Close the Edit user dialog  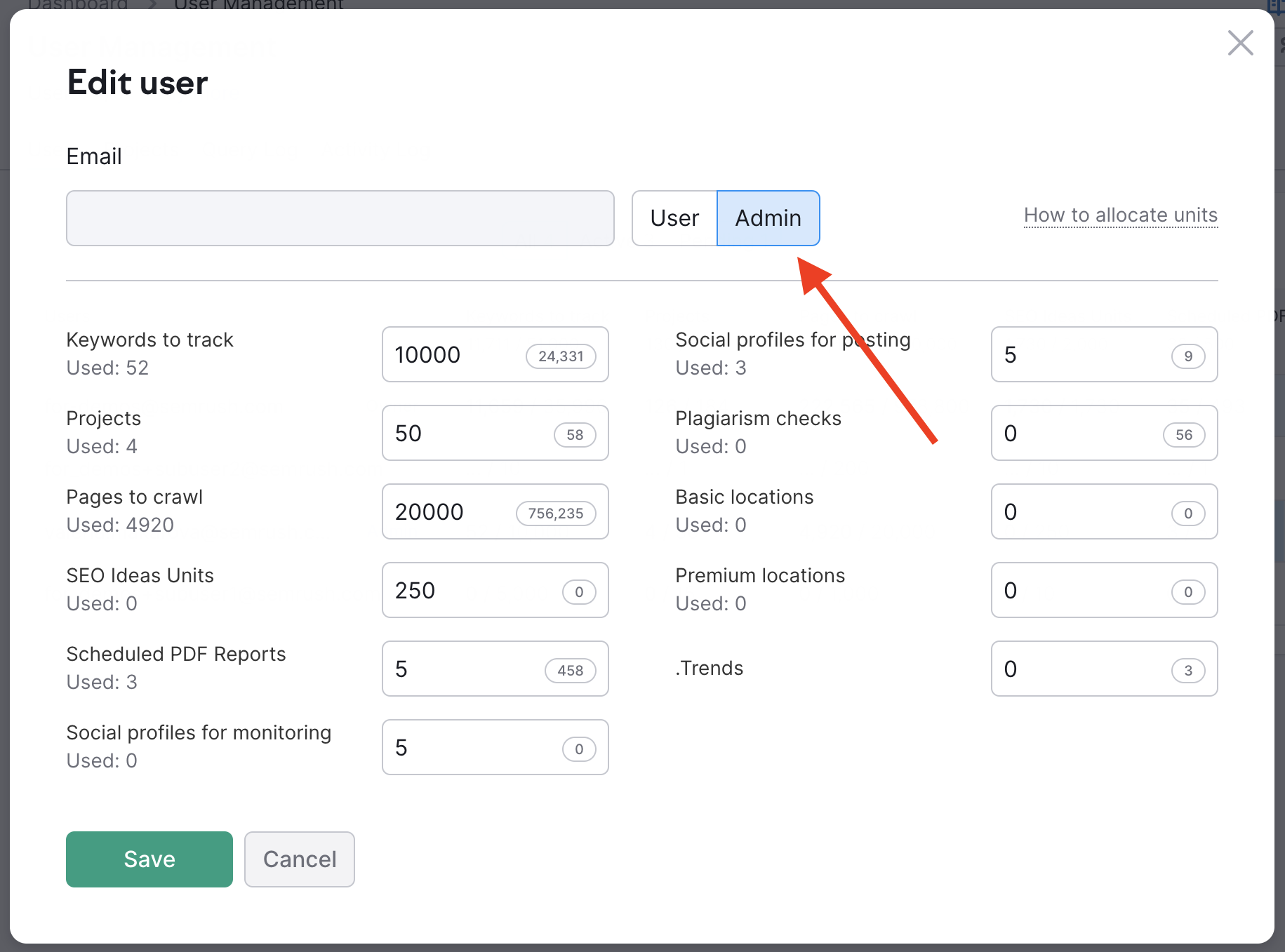[1240, 43]
